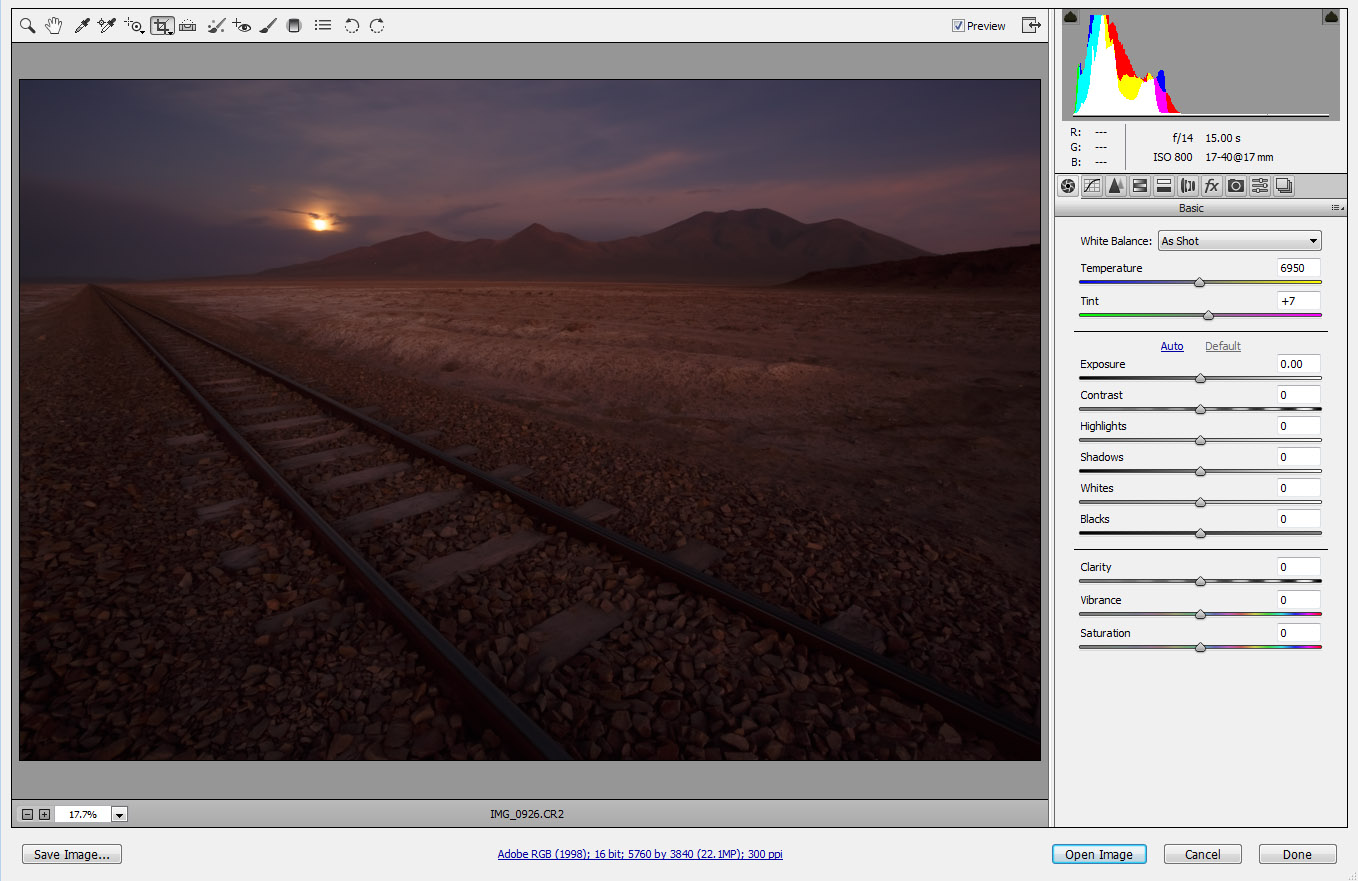Click the Cancel button

coord(1203,855)
